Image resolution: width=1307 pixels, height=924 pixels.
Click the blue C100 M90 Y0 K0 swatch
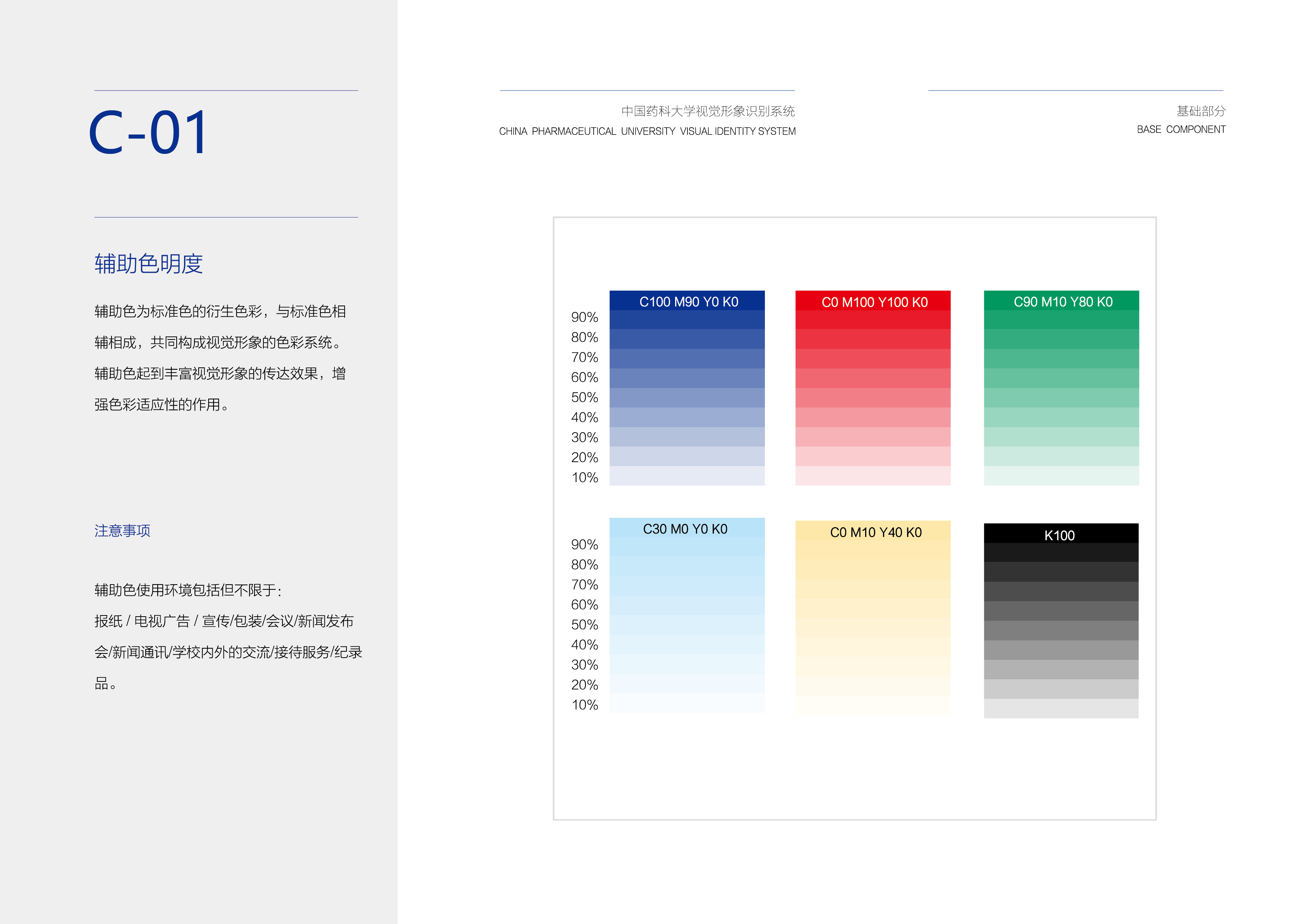point(687,301)
